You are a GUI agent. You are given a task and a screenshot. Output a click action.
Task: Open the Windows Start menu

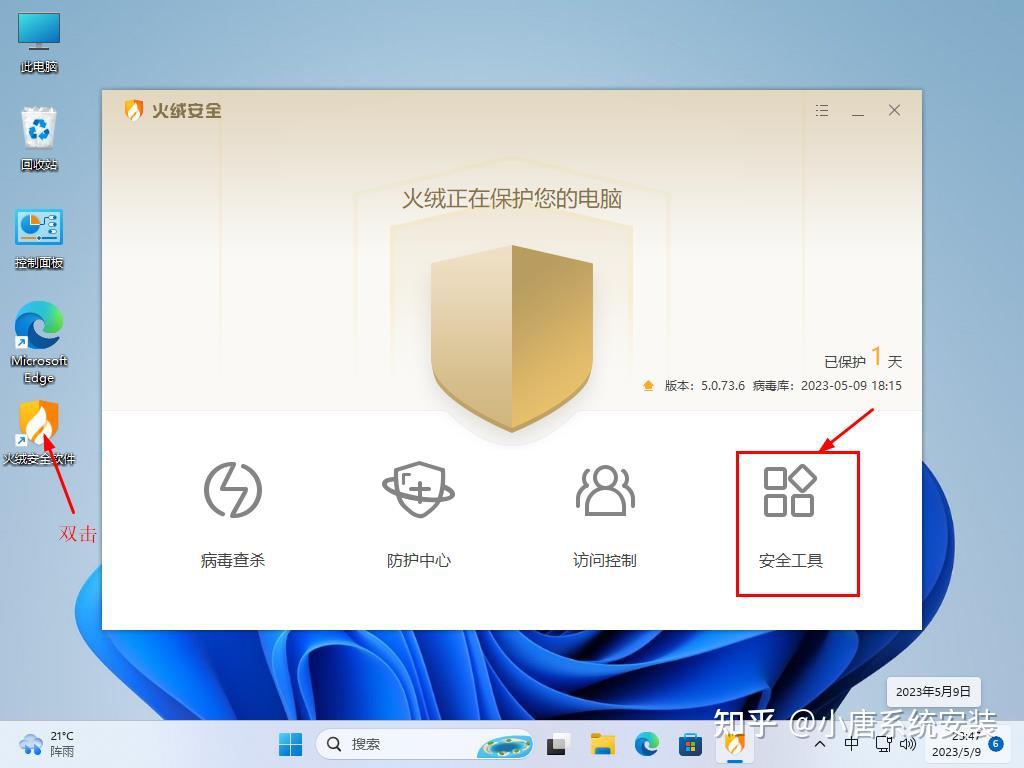click(291, 744)
